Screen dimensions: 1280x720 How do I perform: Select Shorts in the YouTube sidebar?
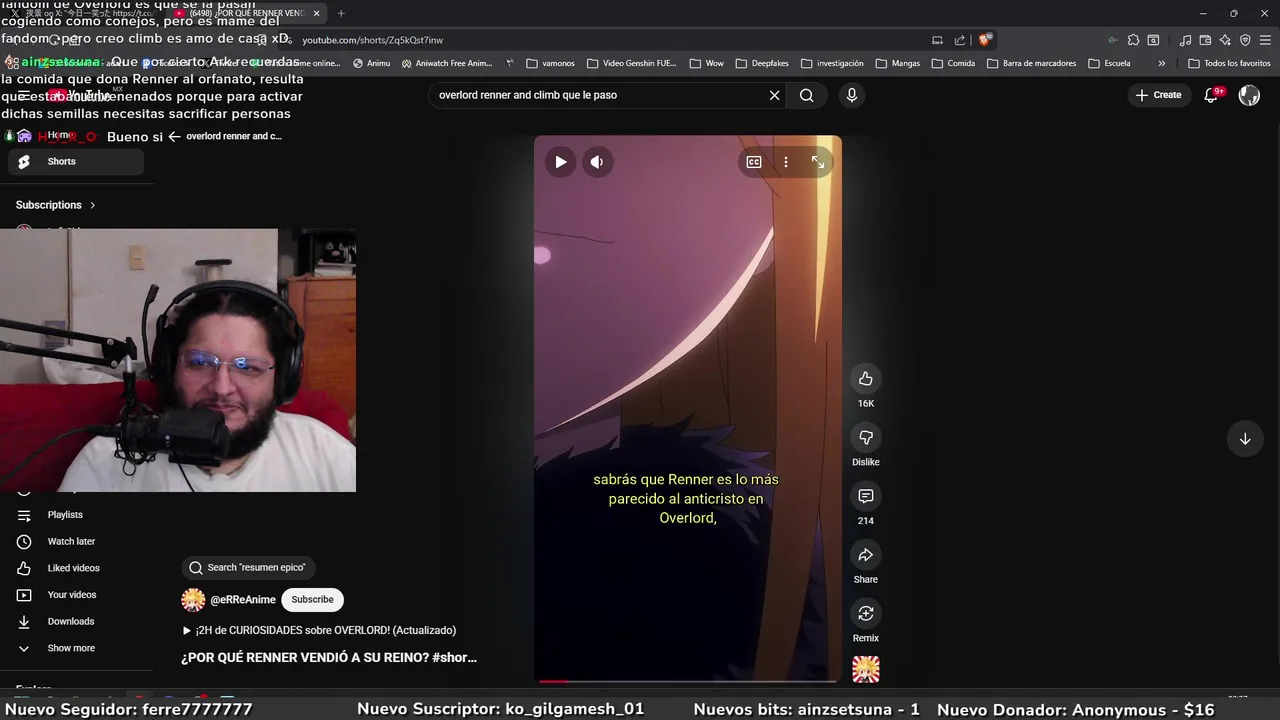[76, 161]
